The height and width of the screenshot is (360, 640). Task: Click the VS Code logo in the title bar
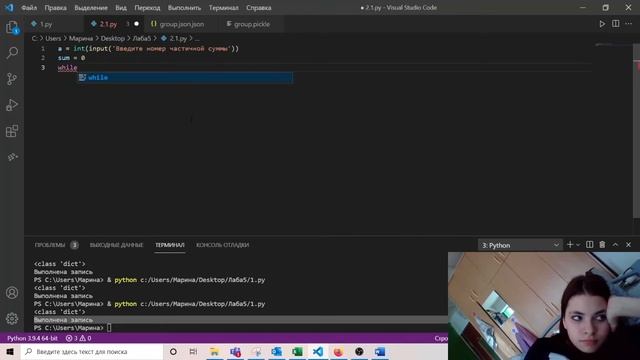[9, 7]
